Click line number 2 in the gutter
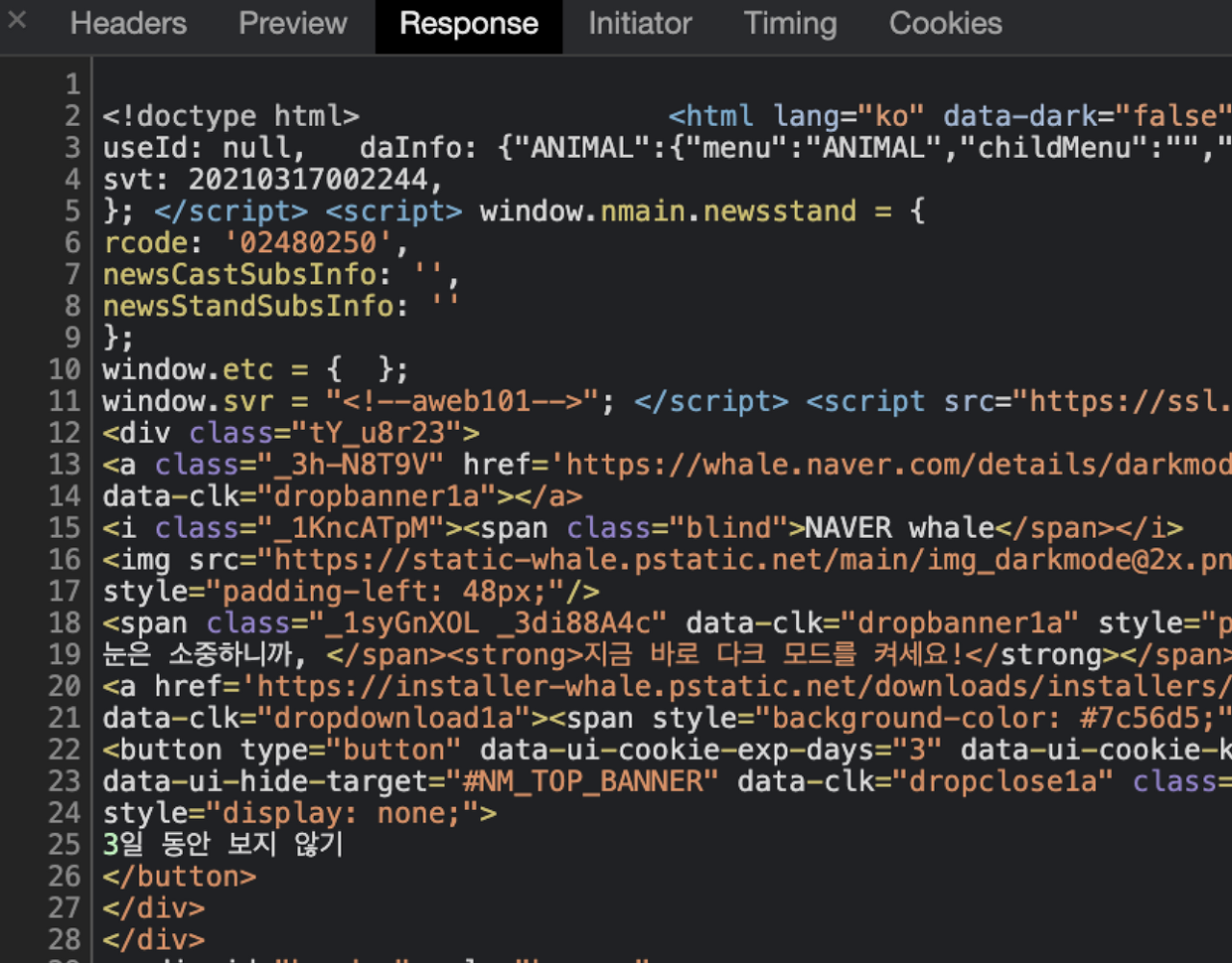Screen dimensions: 1232x963 point(72,116)
